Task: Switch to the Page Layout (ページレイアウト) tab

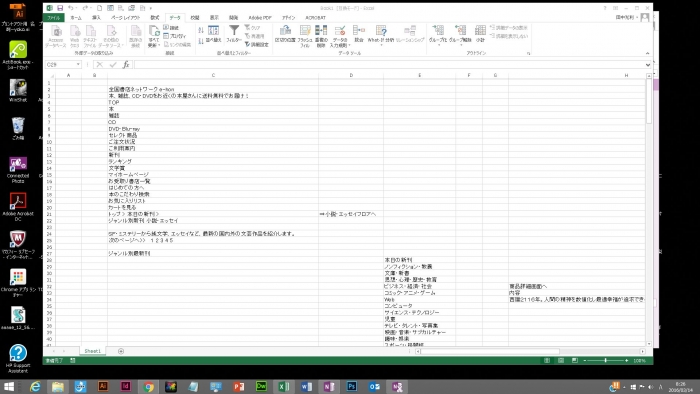Action: [125, 18]
